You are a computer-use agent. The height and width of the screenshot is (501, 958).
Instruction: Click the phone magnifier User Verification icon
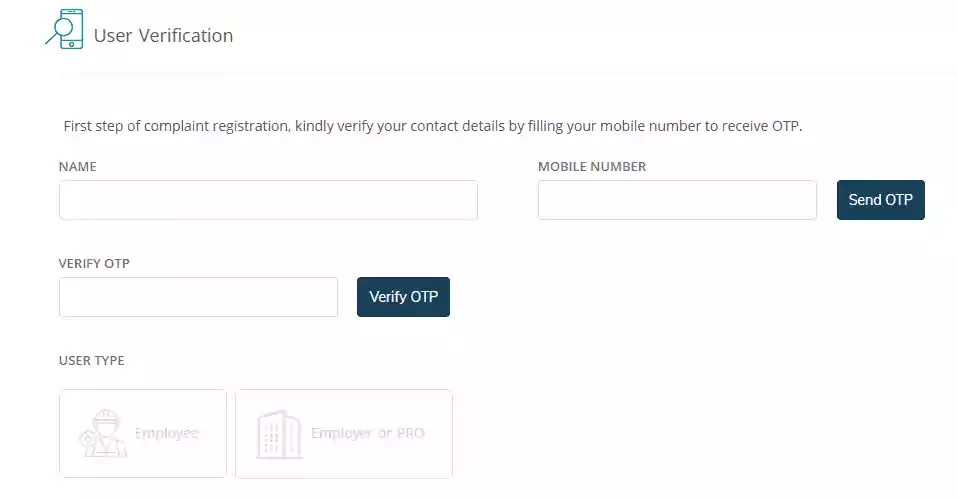pos(64,29)
